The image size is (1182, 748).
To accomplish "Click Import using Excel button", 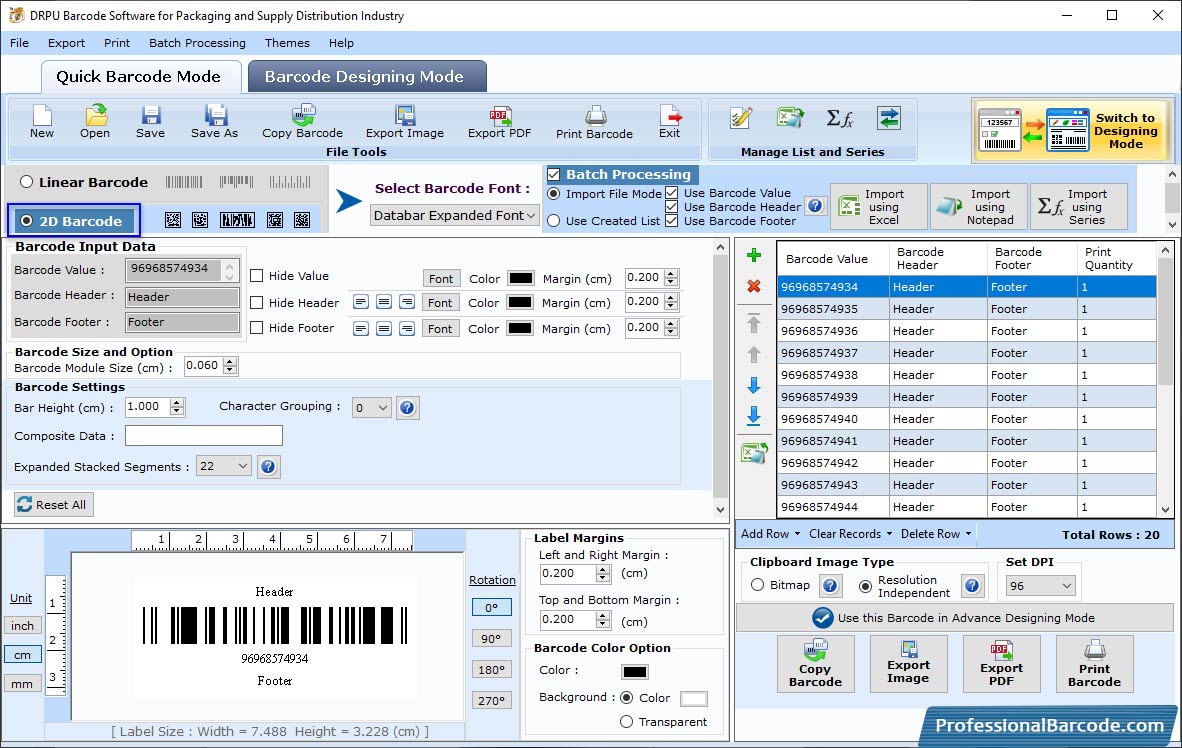I will pyautogui.click(x=879, y=207).
